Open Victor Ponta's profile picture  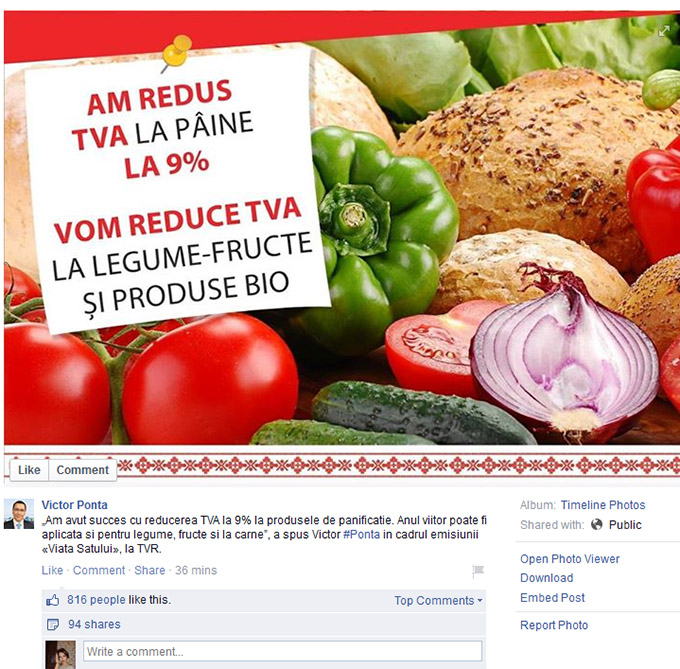[19, 514]
